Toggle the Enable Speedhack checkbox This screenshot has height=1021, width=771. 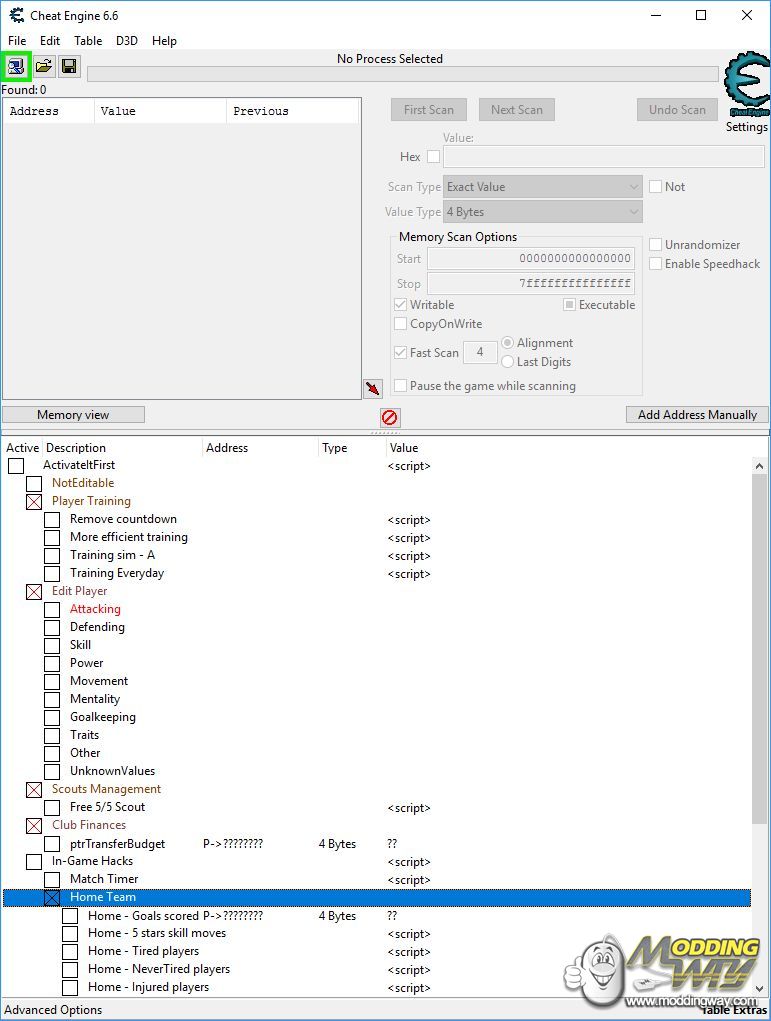(656, 264)
